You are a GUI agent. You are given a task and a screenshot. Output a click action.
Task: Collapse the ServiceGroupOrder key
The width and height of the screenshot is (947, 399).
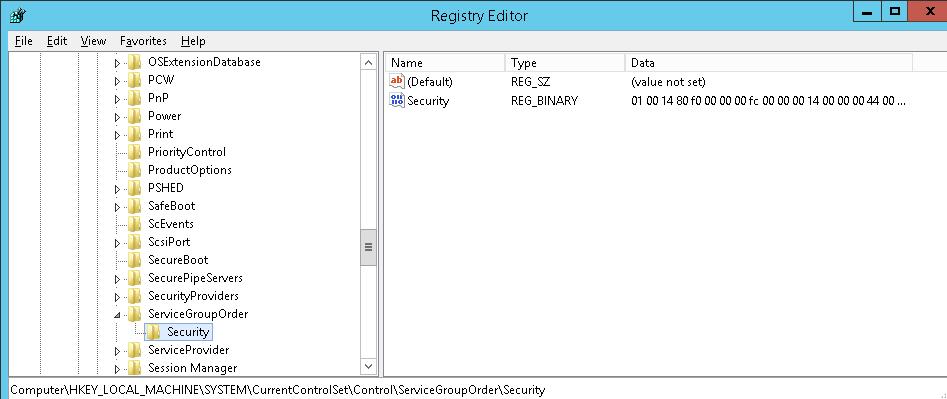click(117, 314)
